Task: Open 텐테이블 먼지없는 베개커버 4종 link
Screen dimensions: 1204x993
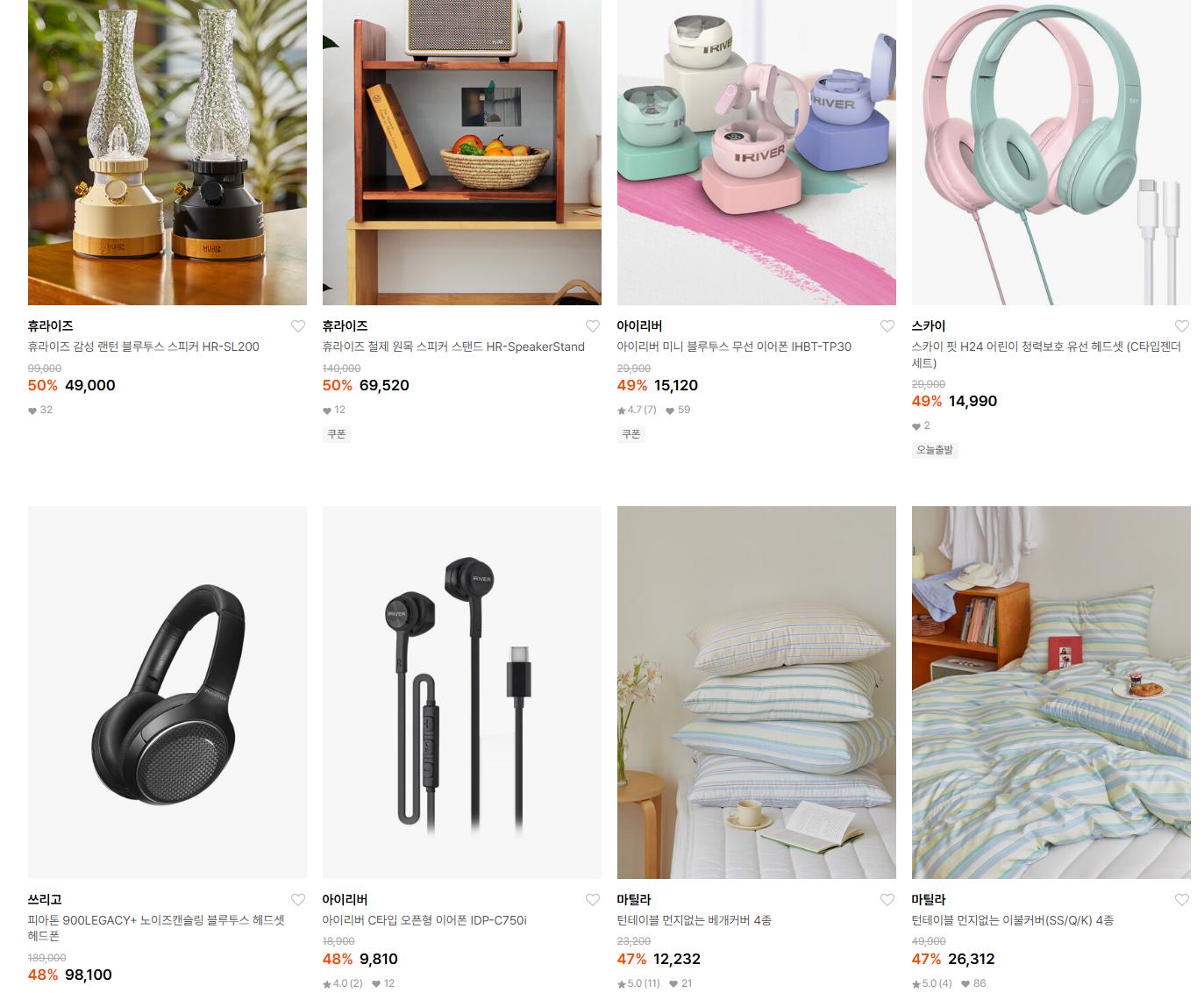Action: 694,920
